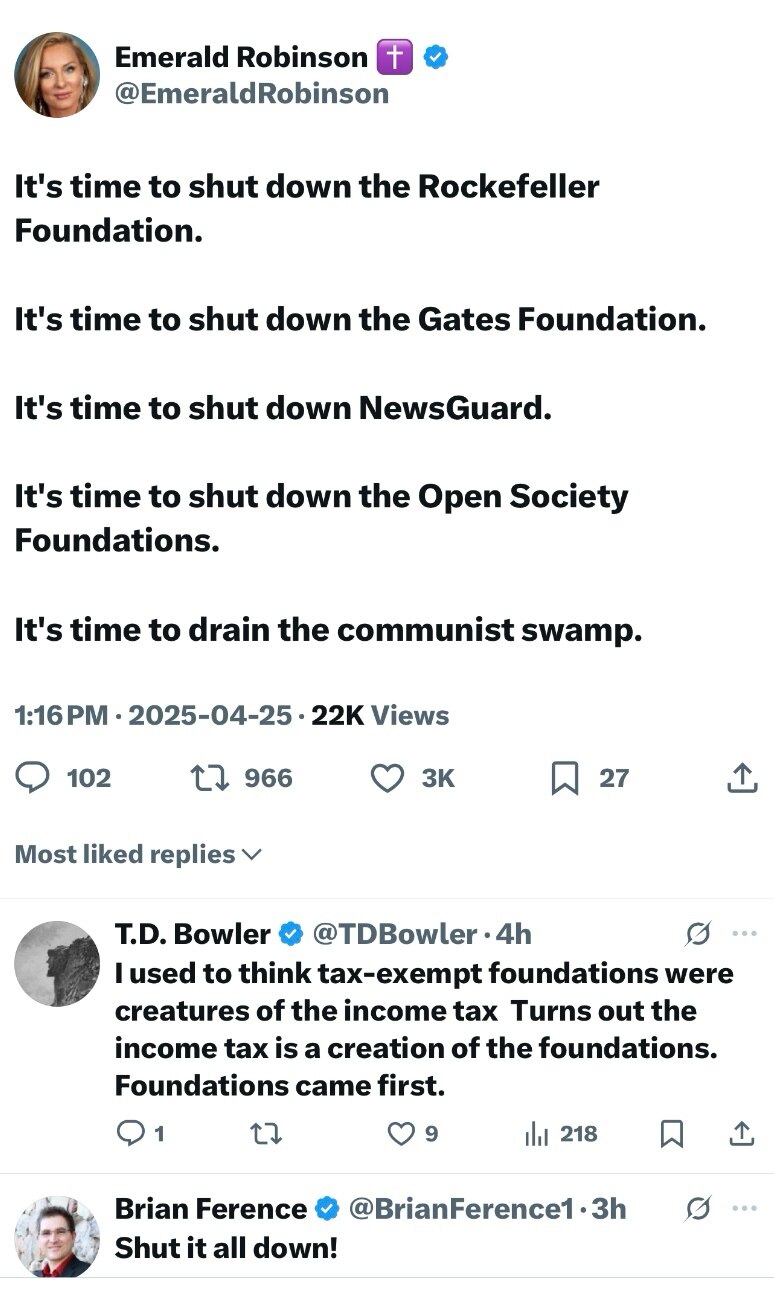Bookmark Emerald Robinson's tweet
The image size is (774, 1290).
tap(565, 777)
